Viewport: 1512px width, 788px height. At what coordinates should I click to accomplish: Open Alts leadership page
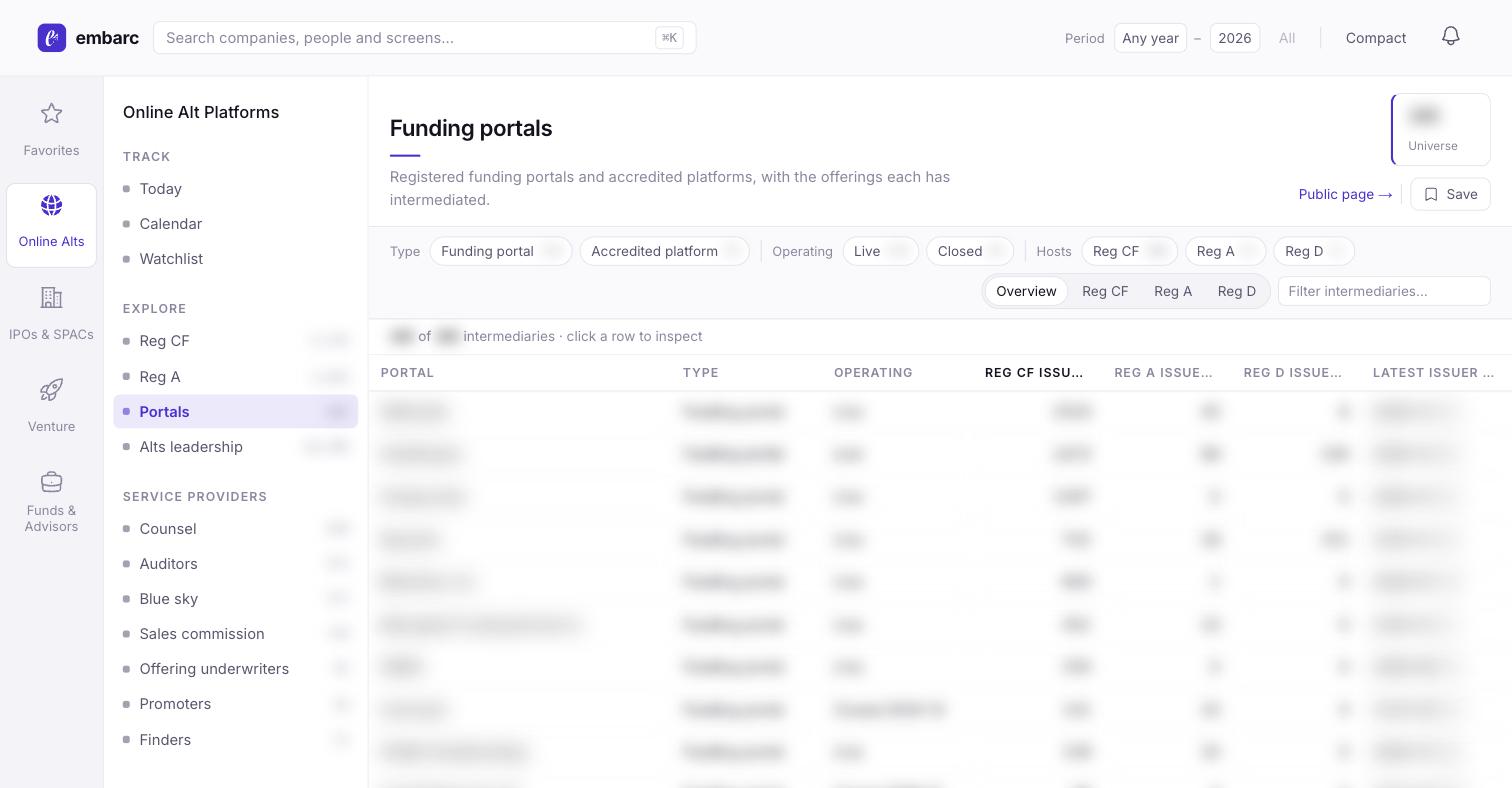[236, 447]
